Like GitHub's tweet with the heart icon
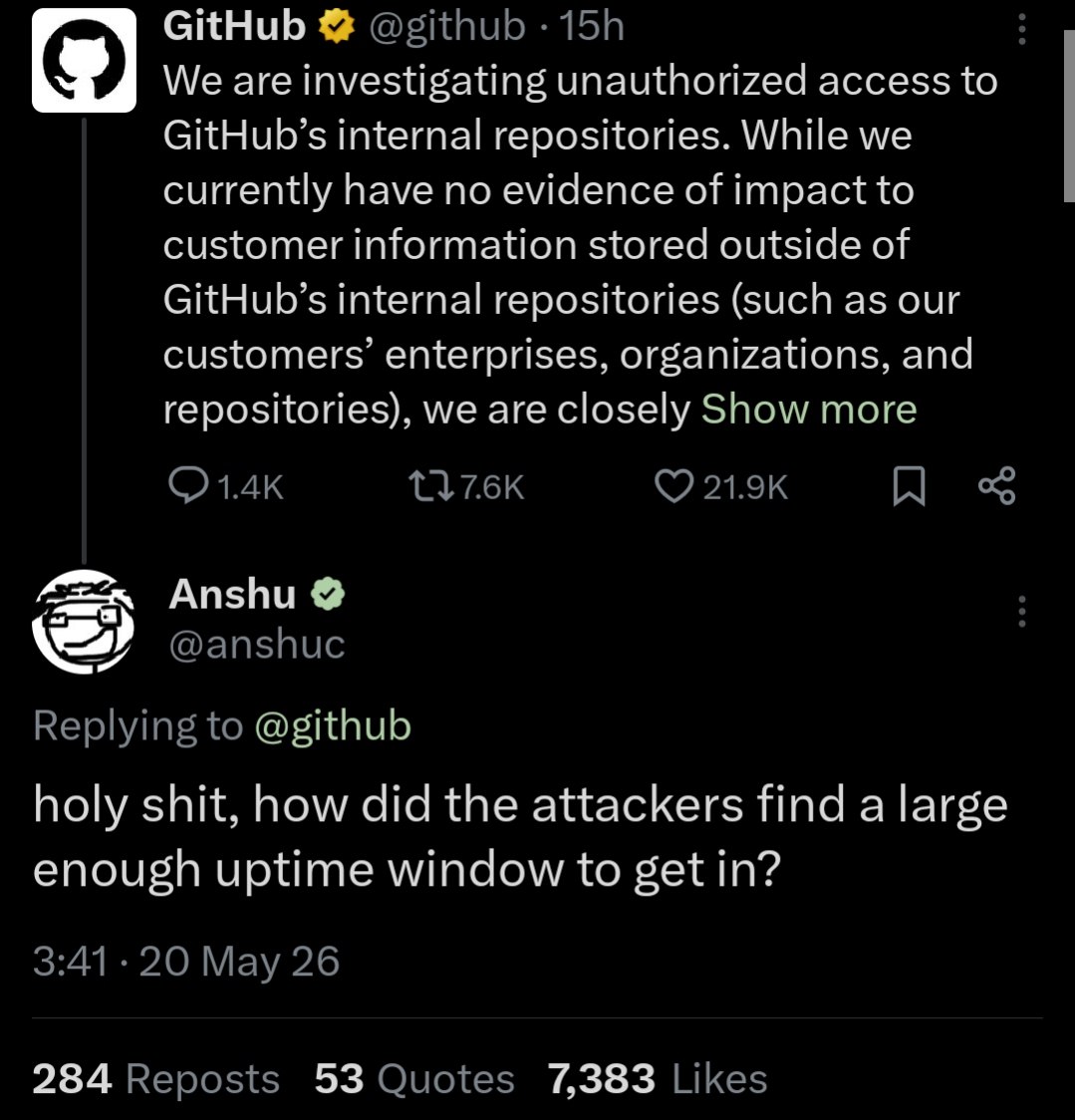1075x1120 pixels. point(674,486)
